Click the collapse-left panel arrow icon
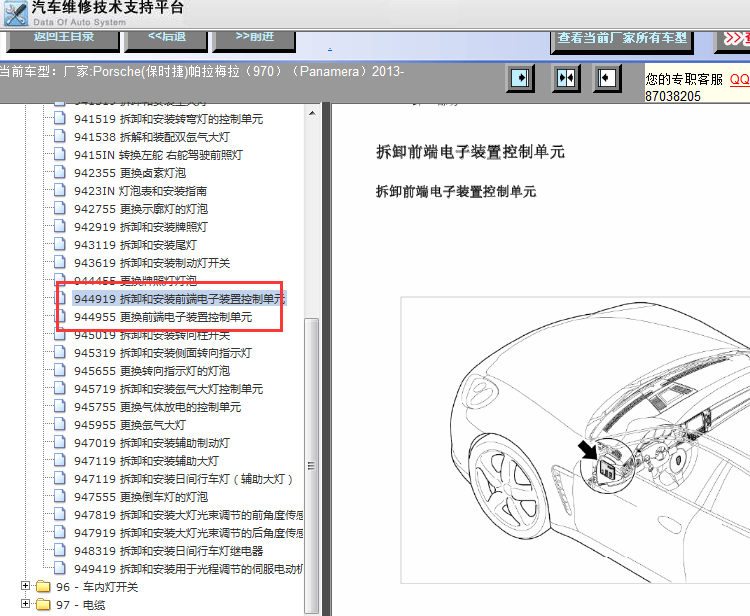Screen dimensions: 750x616 (x=607, y=77)
